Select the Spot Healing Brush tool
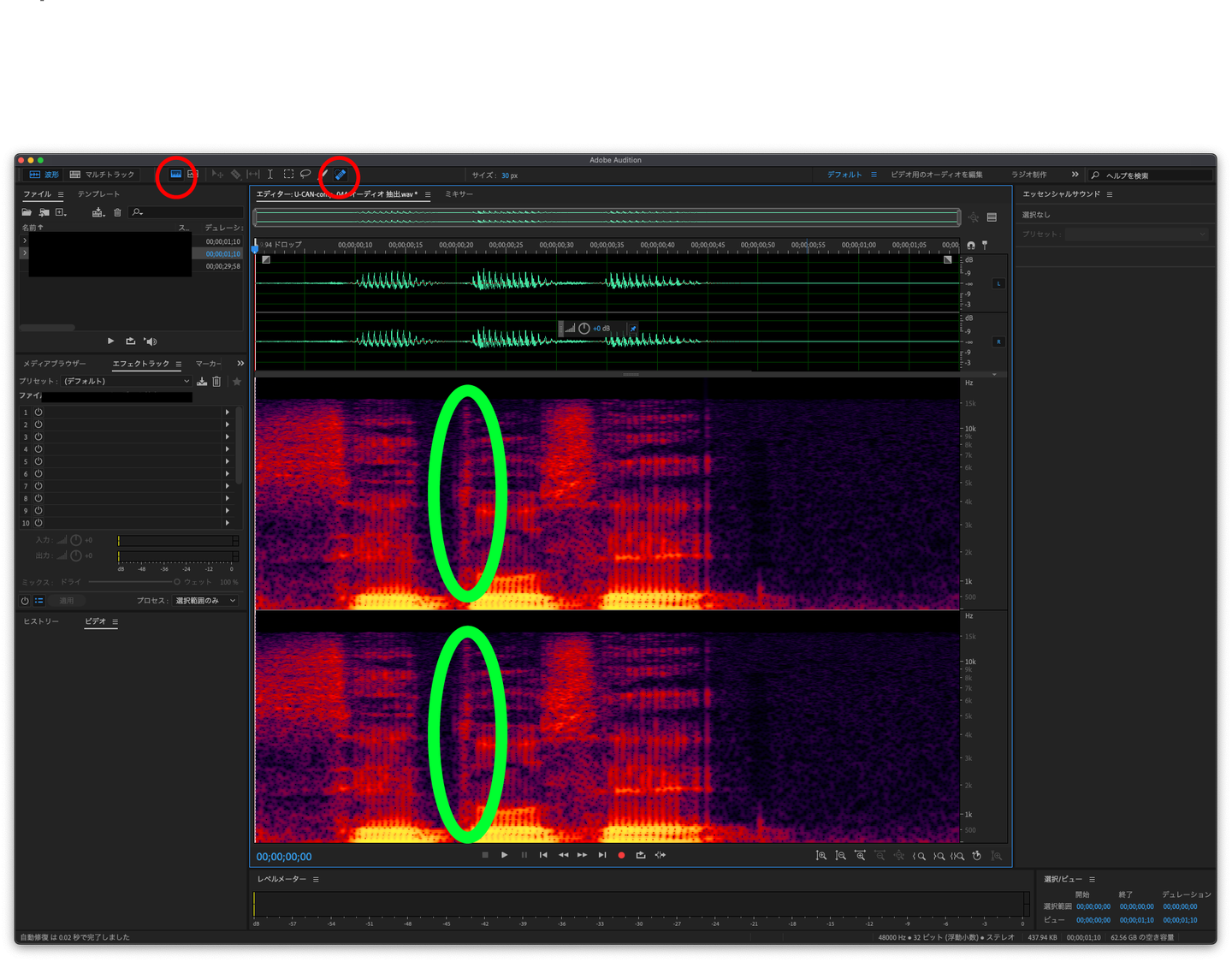 [340, 175]
